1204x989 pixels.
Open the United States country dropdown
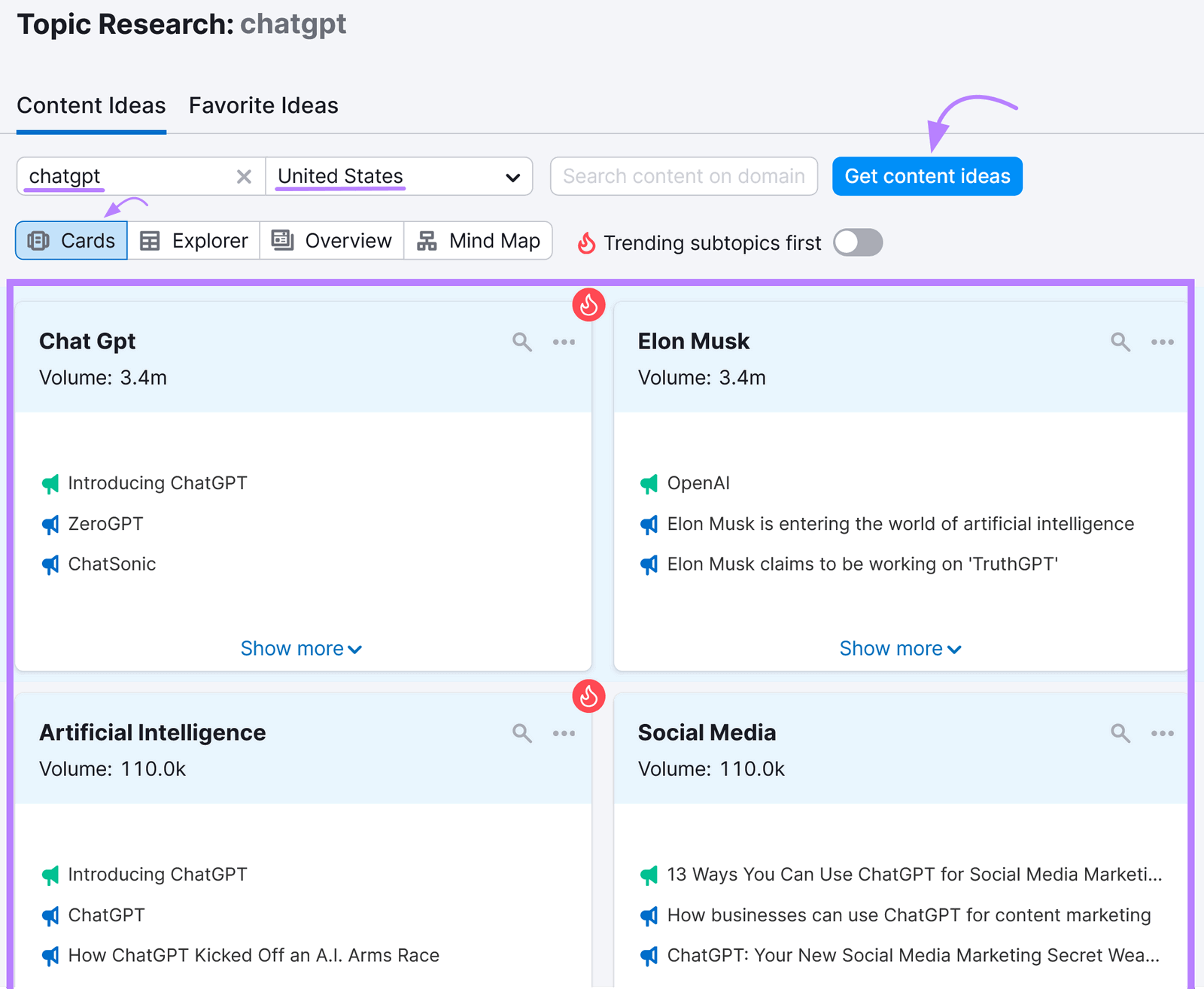pos(512,176)
